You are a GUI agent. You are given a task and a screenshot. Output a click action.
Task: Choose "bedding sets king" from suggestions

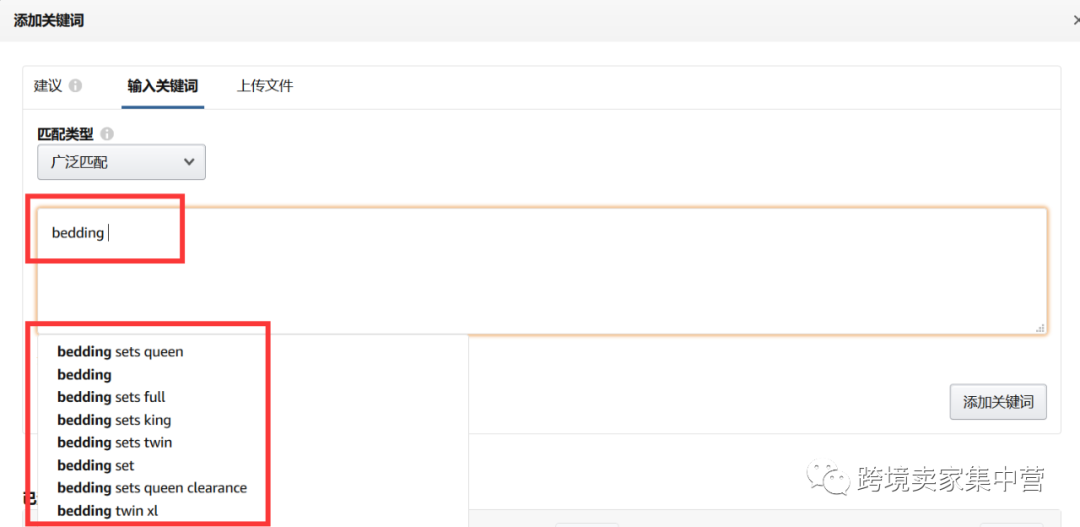tap(114, 420)
